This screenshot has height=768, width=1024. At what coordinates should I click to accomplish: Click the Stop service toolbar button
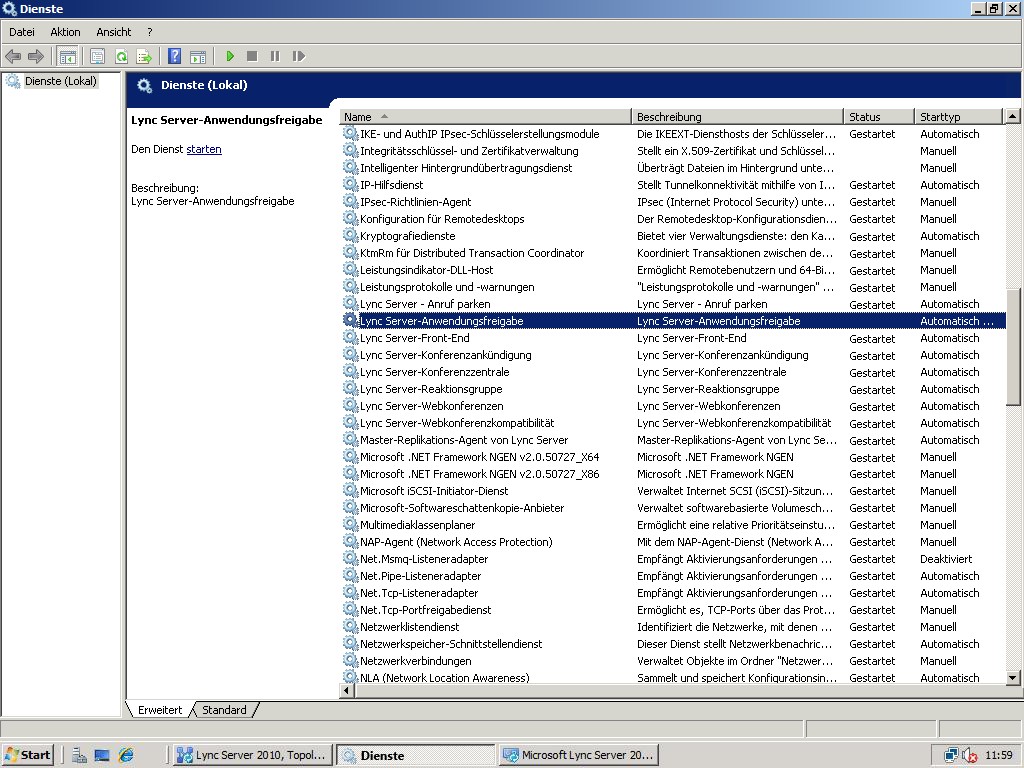tap(252, 56)
